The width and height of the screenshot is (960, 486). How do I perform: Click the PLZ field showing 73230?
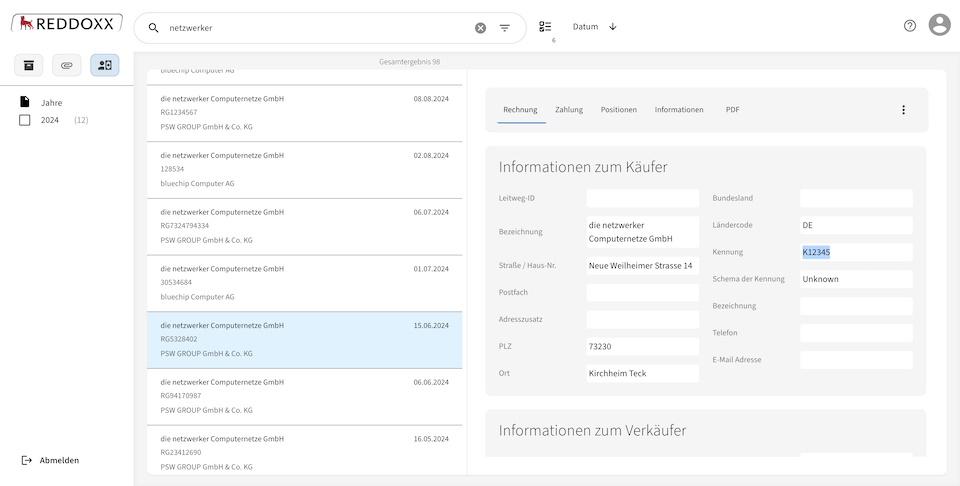pos(642,346)
